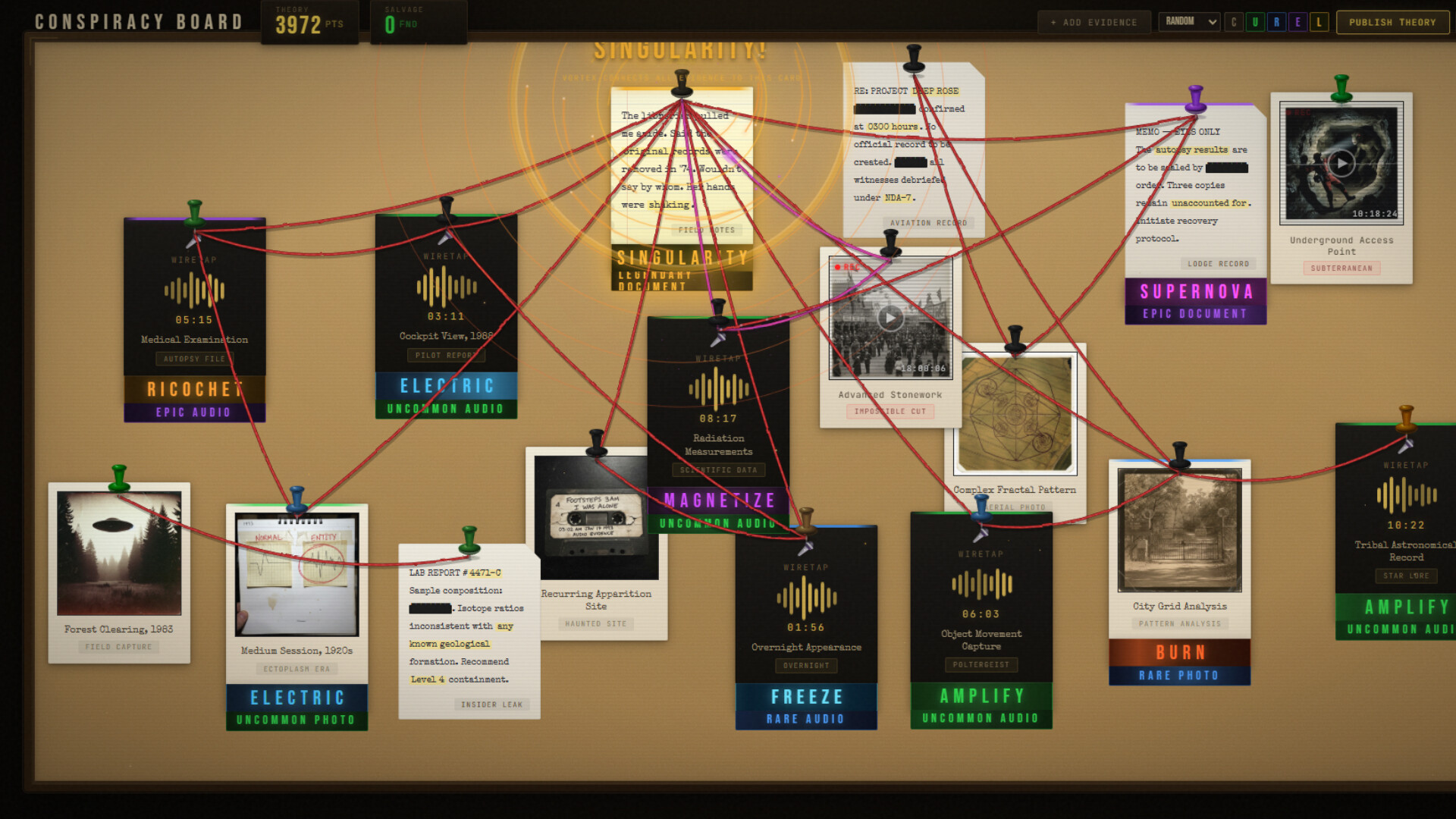
Task: Toggle the green U rarity filter
Action: [1255, 22]
